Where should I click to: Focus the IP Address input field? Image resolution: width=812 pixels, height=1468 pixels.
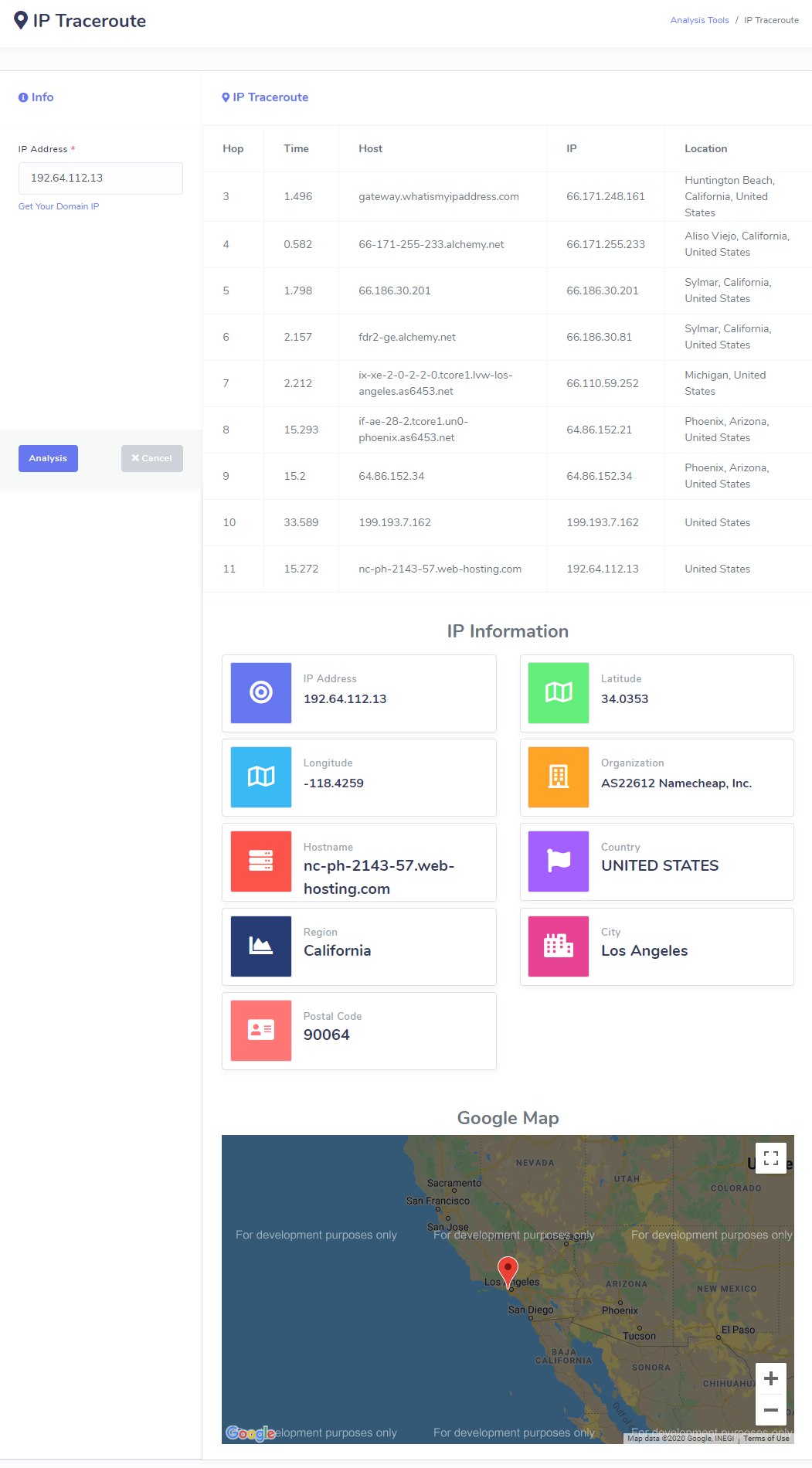(x=100, y=178)
